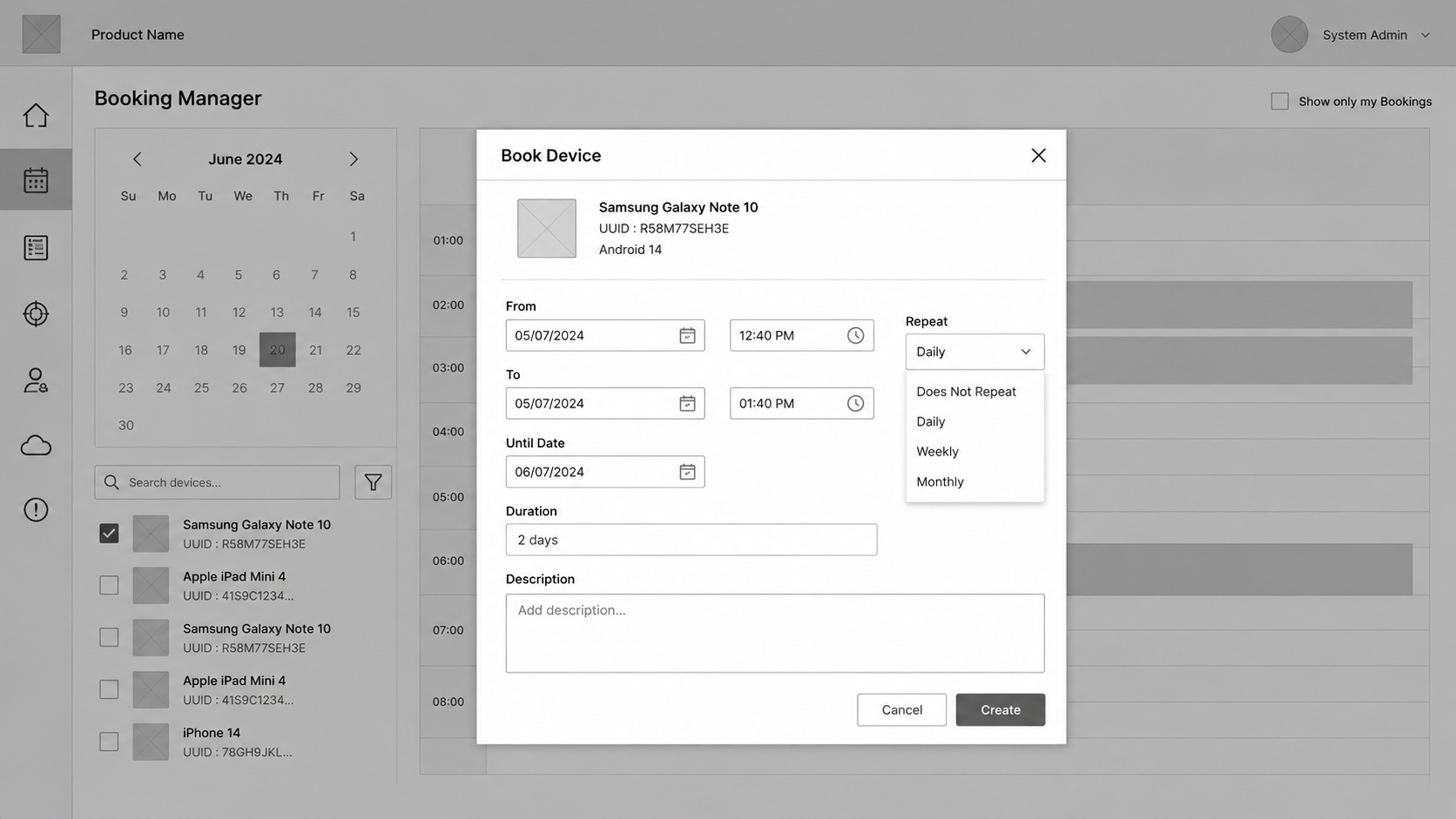Open the user management sidebar icon
The height and width of the screenshot is (819, 1456).
36,380
